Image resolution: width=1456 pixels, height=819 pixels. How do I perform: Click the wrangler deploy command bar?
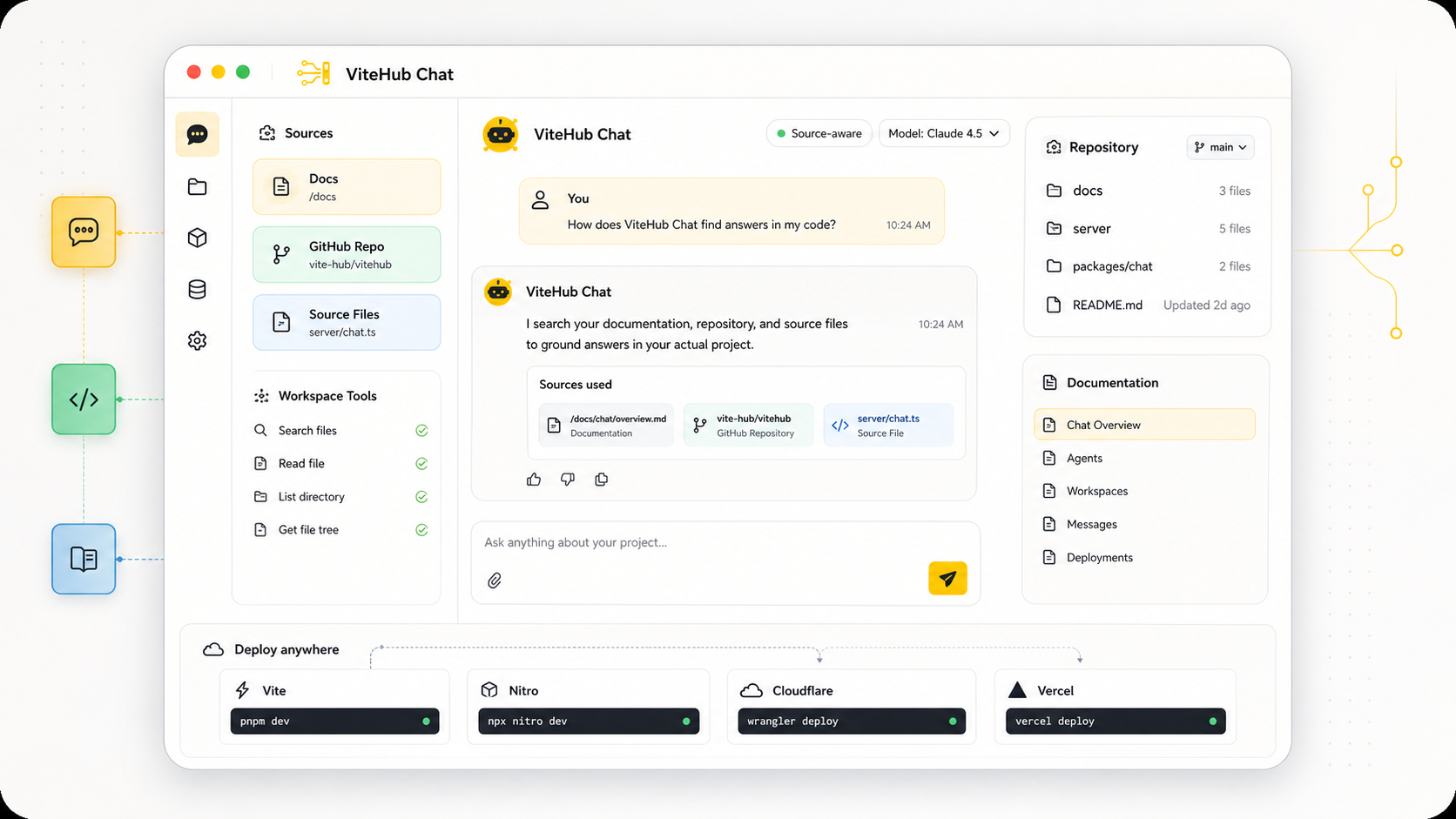(852, 721)
